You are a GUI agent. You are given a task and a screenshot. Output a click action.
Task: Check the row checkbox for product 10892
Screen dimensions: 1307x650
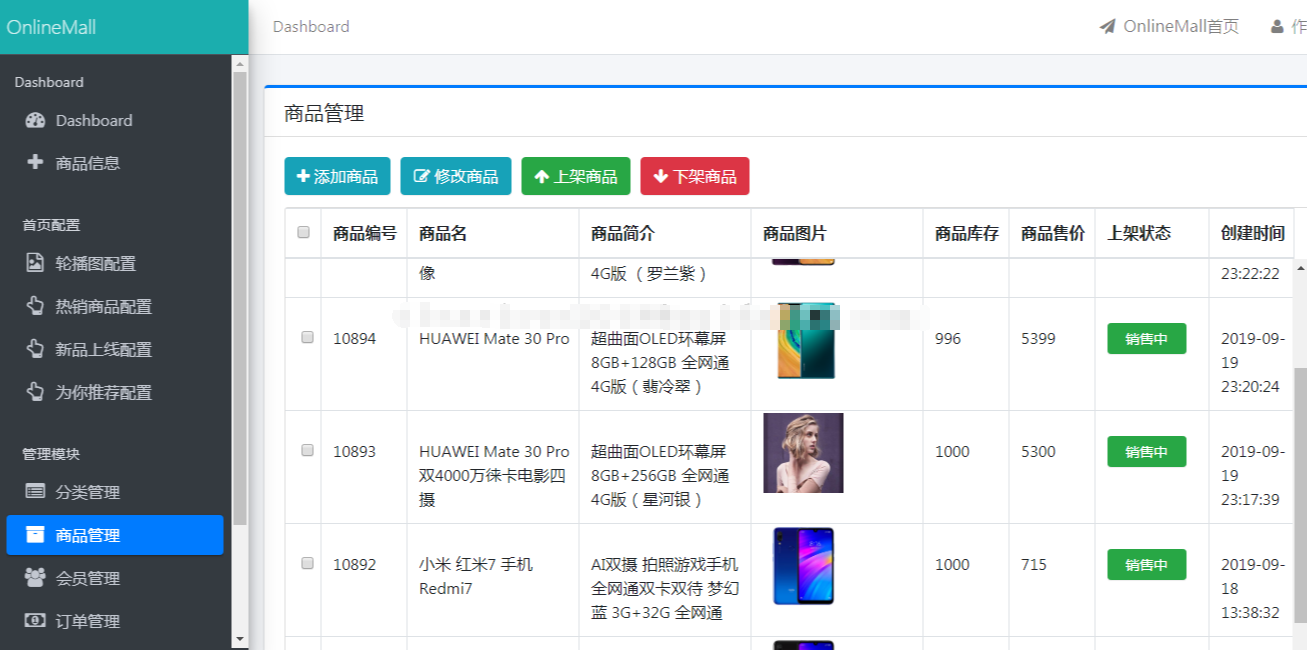pos(307,563)
